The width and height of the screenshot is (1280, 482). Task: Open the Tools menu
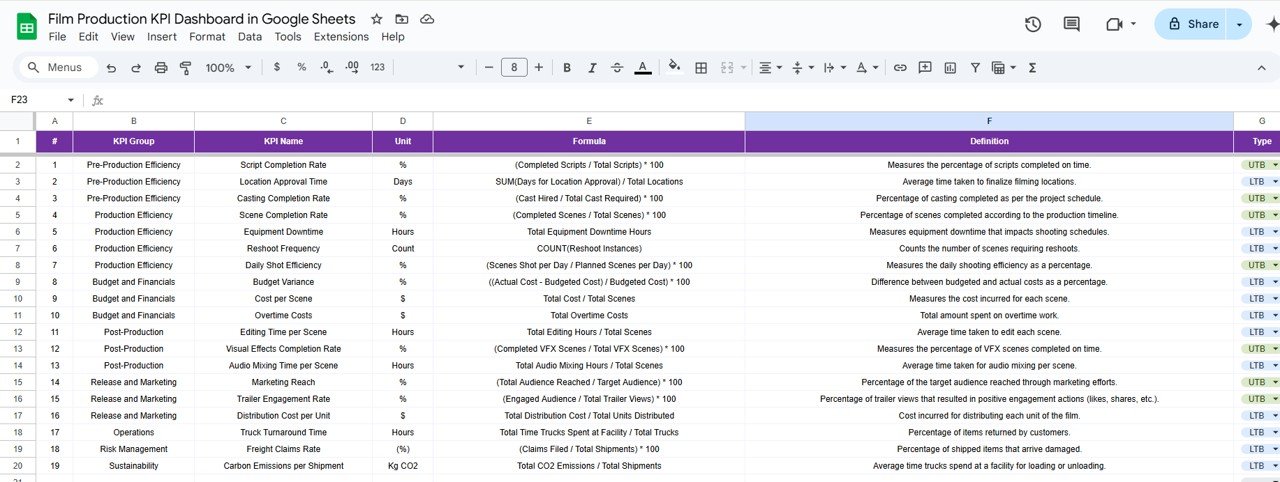pos(288,36)
